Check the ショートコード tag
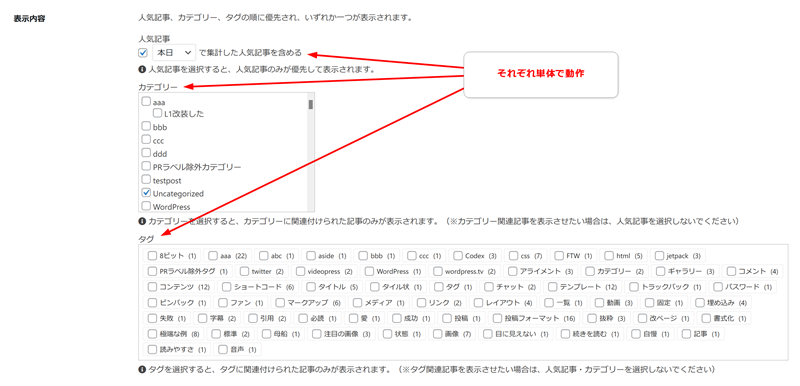800x386 pixels. (x=227, y=287)
